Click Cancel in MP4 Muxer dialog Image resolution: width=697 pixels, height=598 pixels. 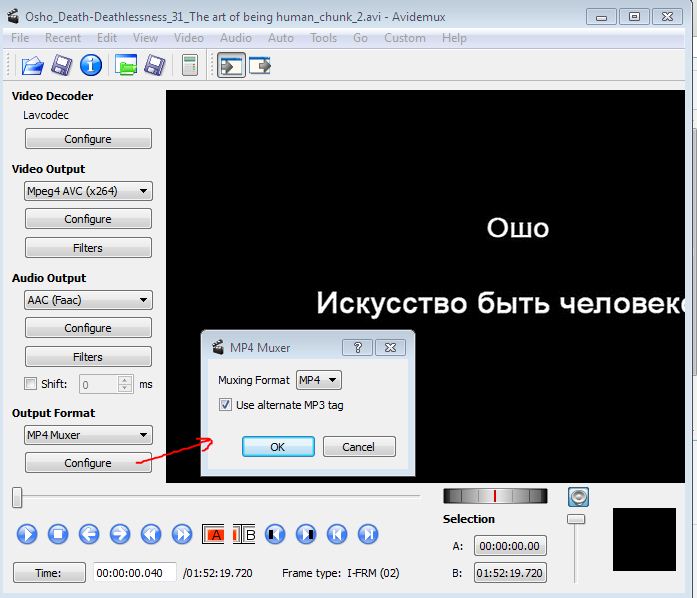pyautogui.click(x=359, y=447)
